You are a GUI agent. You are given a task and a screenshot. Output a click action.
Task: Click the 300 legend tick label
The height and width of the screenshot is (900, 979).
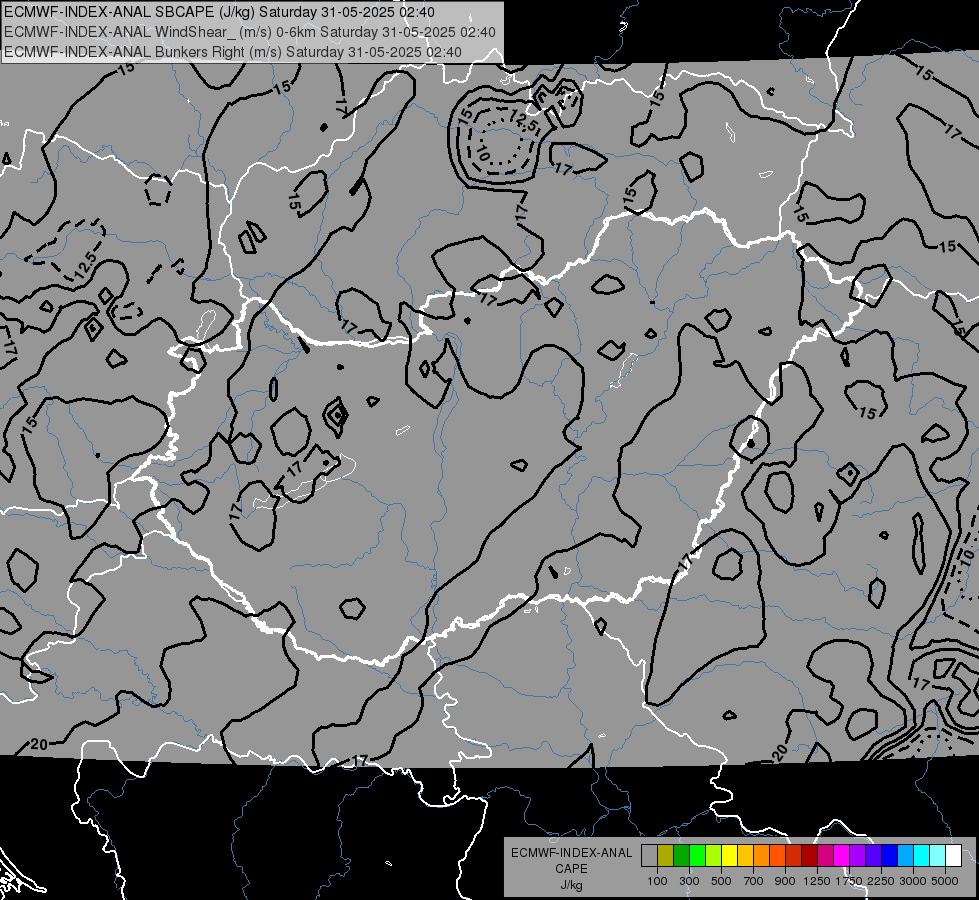pos(689,881)
